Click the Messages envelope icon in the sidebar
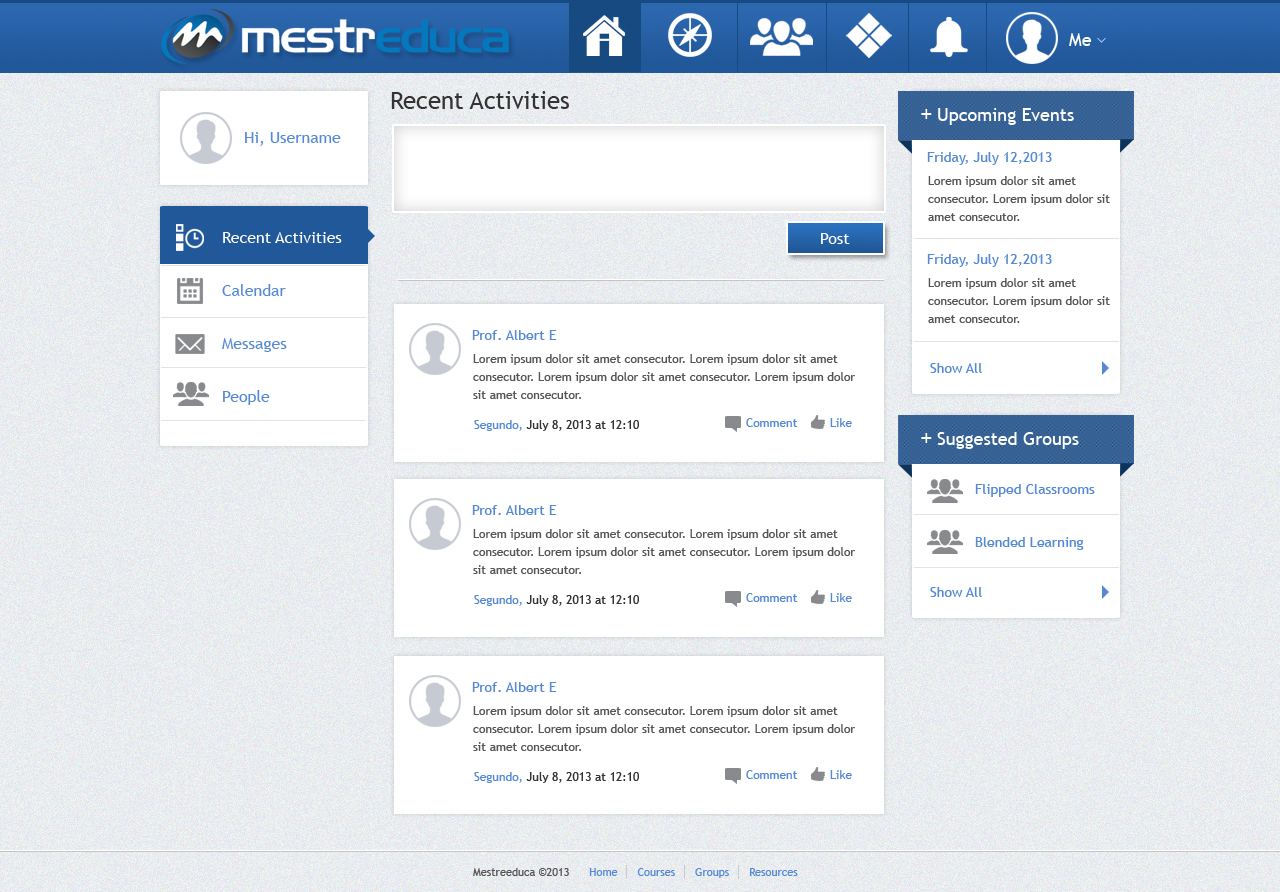Image resolution: width=1280 pixels, height=892 pixels. (x=190, y=342)
